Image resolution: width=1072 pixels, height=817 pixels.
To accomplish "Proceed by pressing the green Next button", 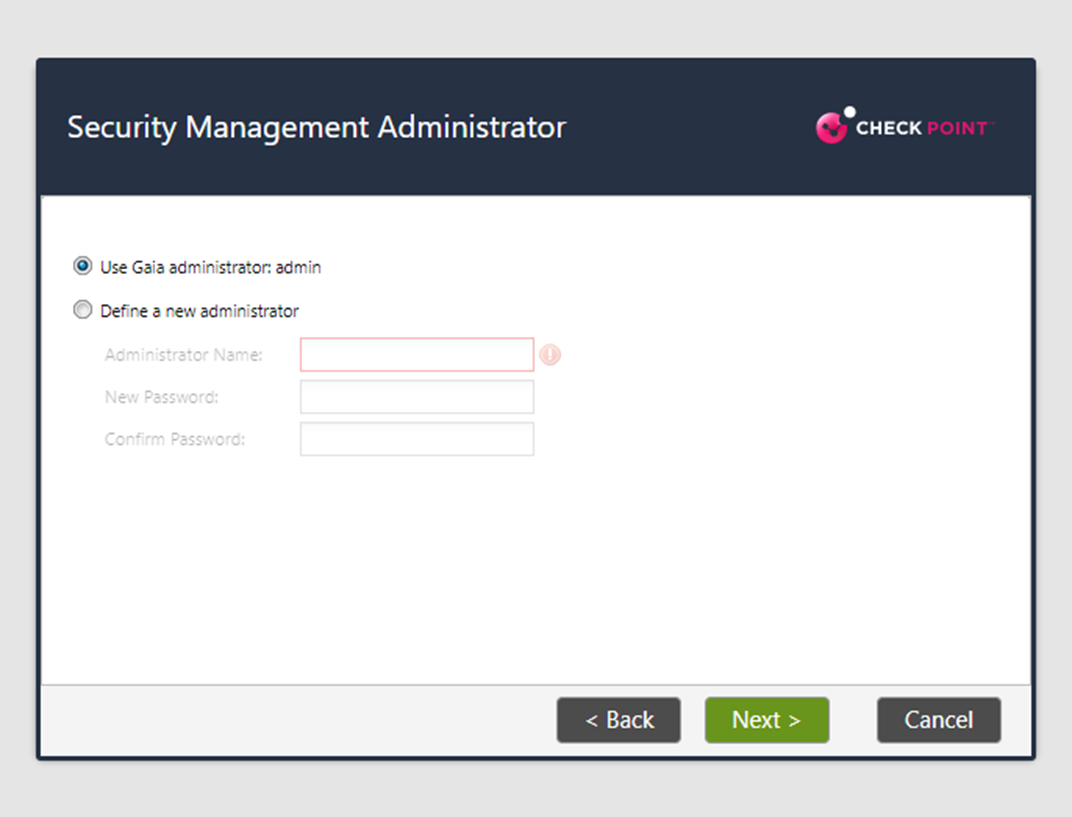I will pyautogui.click(x=767, y=720).
